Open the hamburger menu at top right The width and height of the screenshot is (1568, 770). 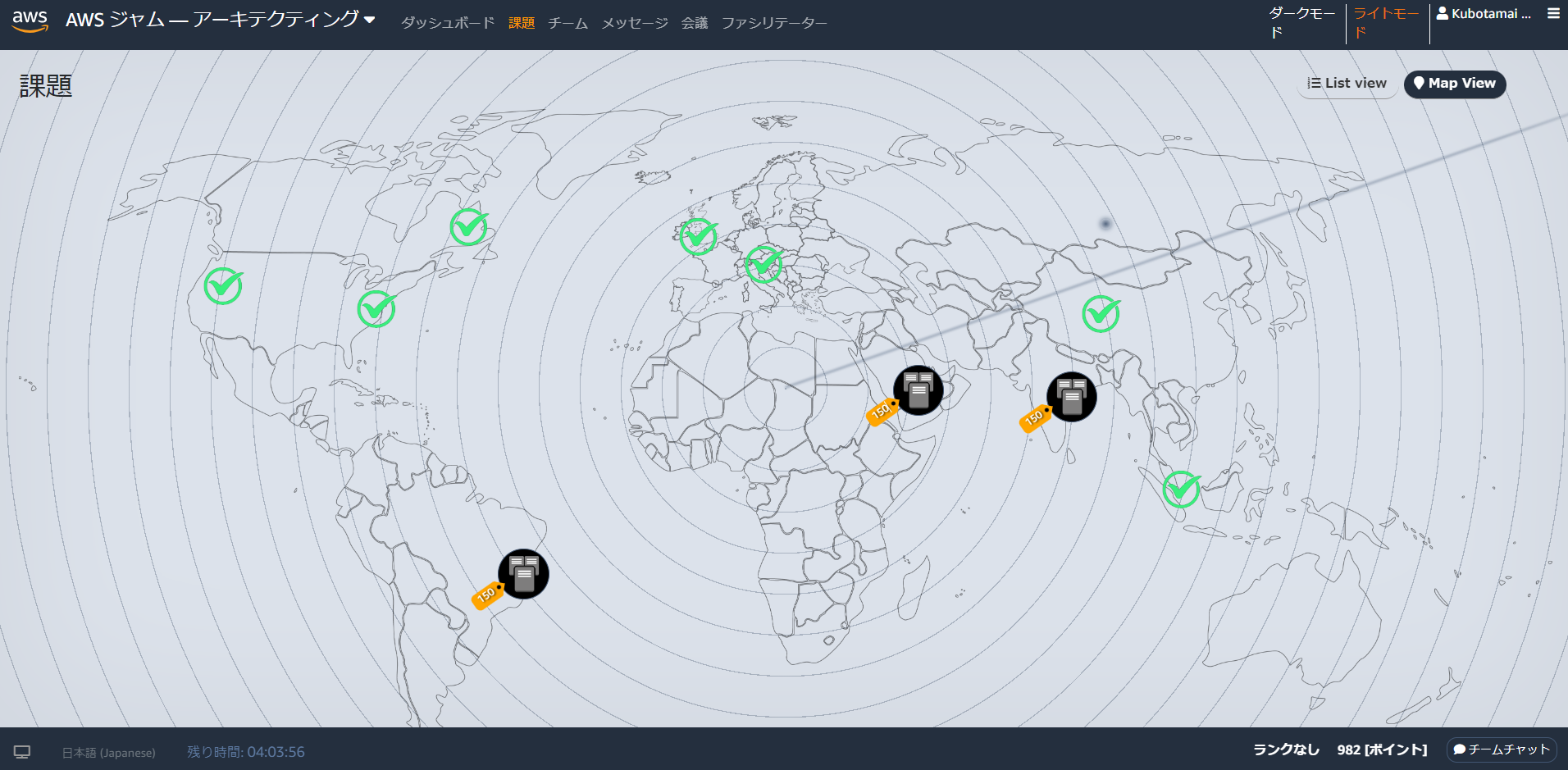point(1554,13)
